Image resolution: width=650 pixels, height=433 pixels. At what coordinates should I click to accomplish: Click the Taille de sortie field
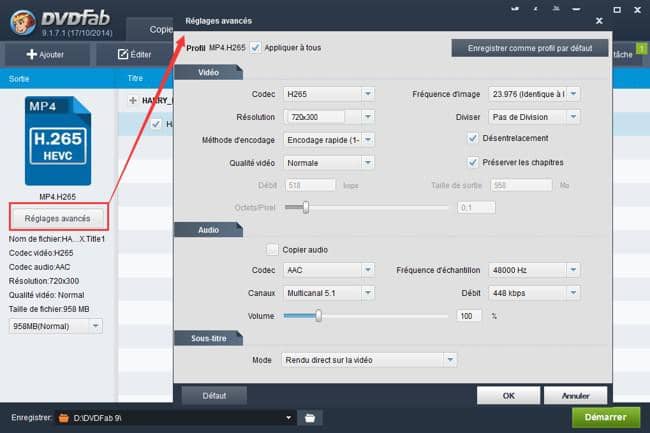pyautogui.click(x=521, y=185)
